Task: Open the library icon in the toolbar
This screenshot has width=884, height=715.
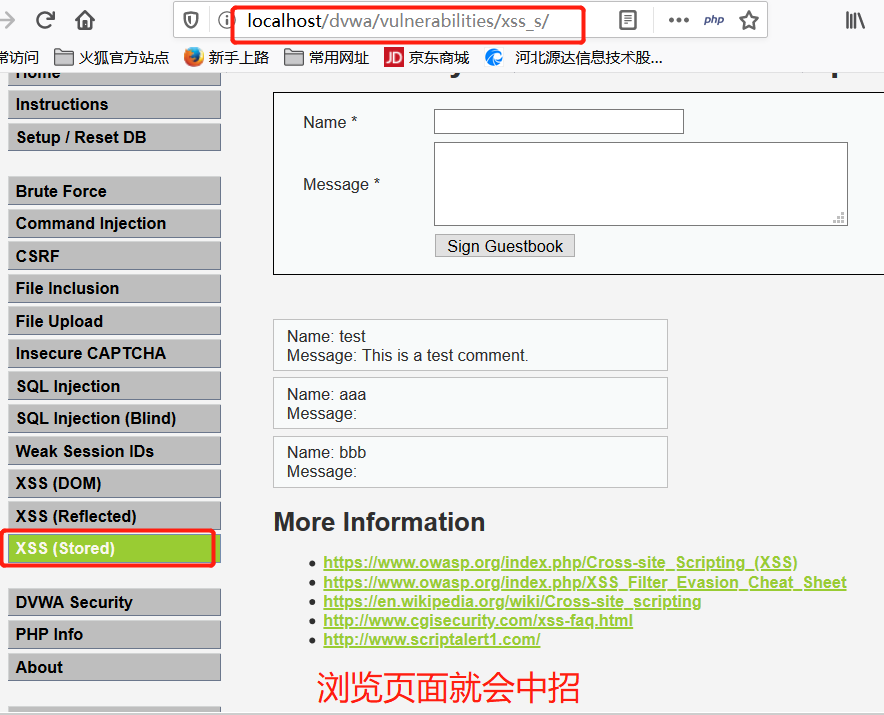Action: (x=855, y=21)
